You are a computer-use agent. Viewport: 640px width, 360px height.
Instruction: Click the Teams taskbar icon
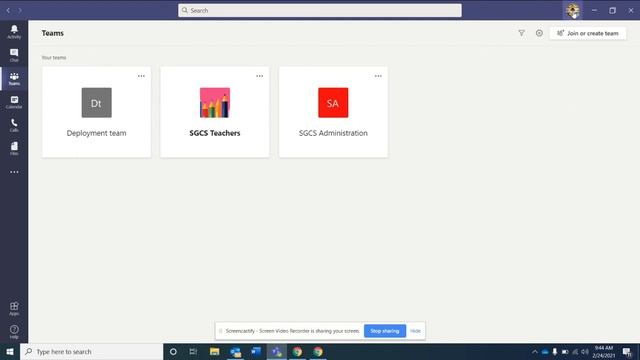tap(277, 351)
